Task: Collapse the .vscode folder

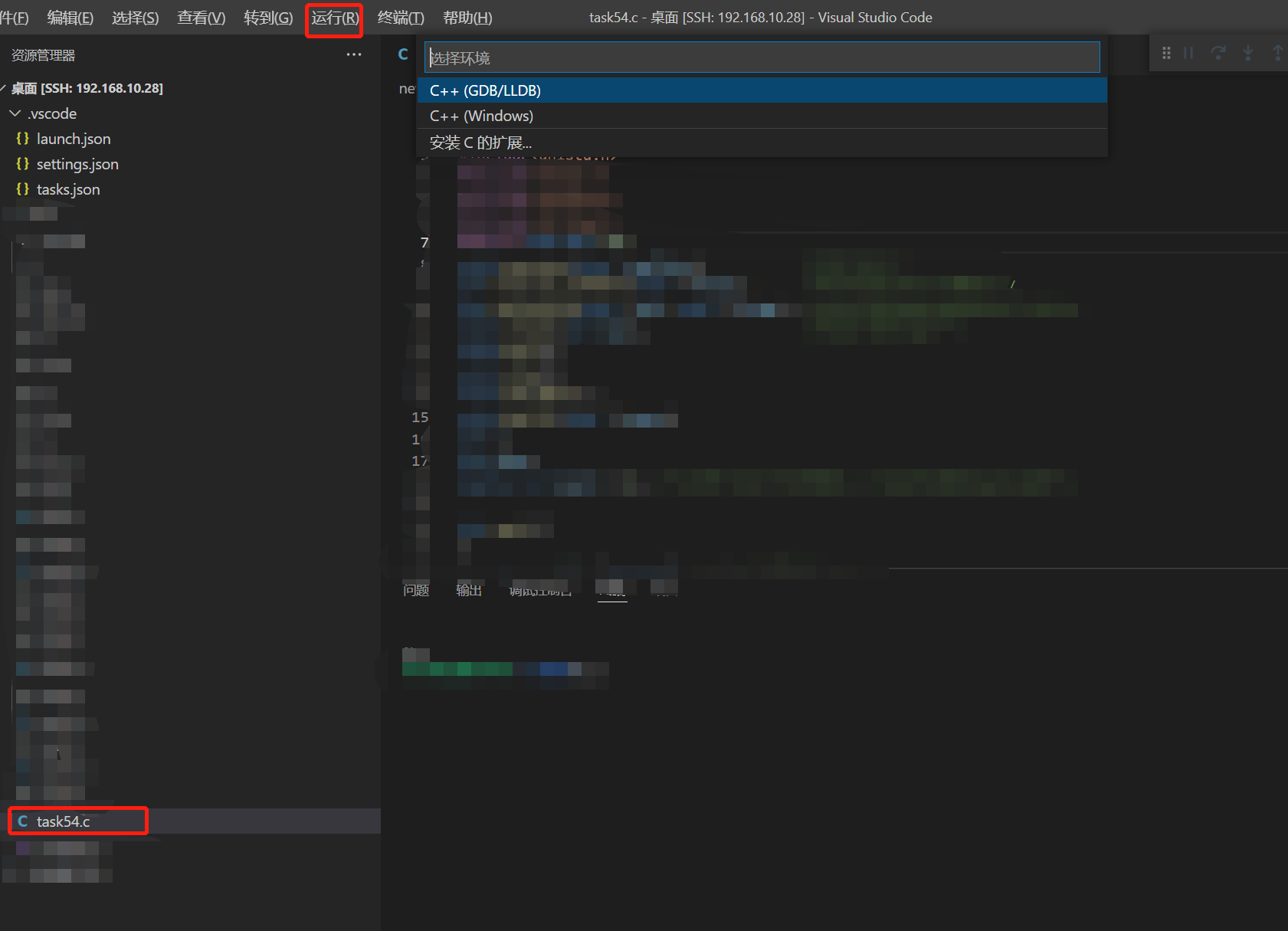Action: tap(15, 113)
